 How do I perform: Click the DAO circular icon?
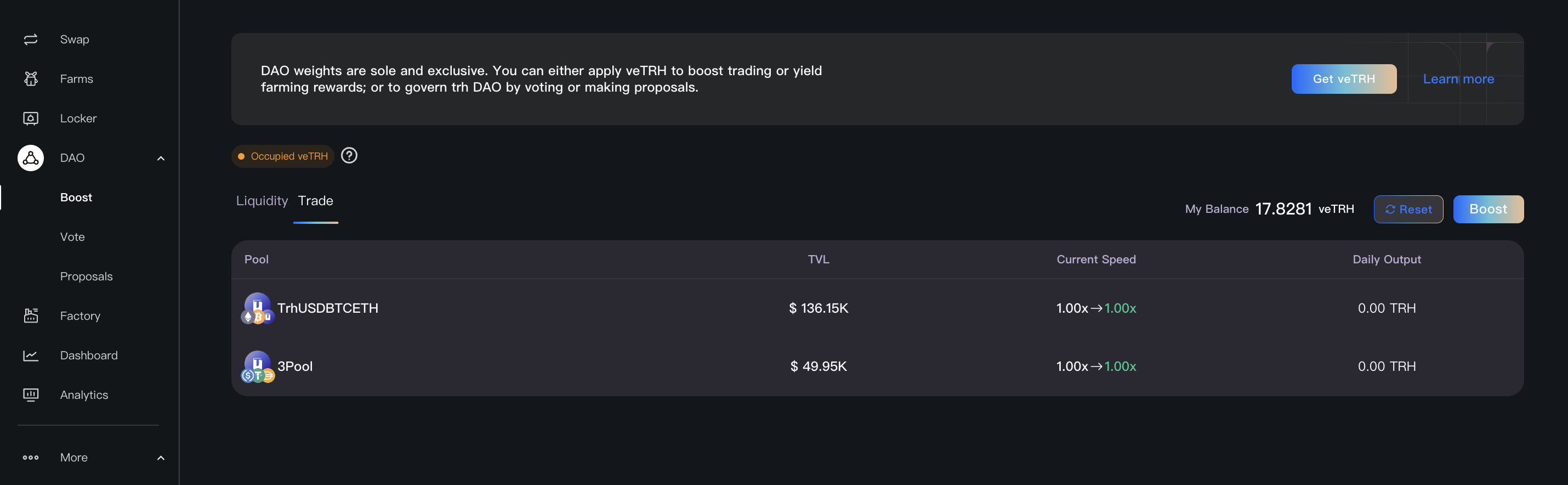[31, 158]
